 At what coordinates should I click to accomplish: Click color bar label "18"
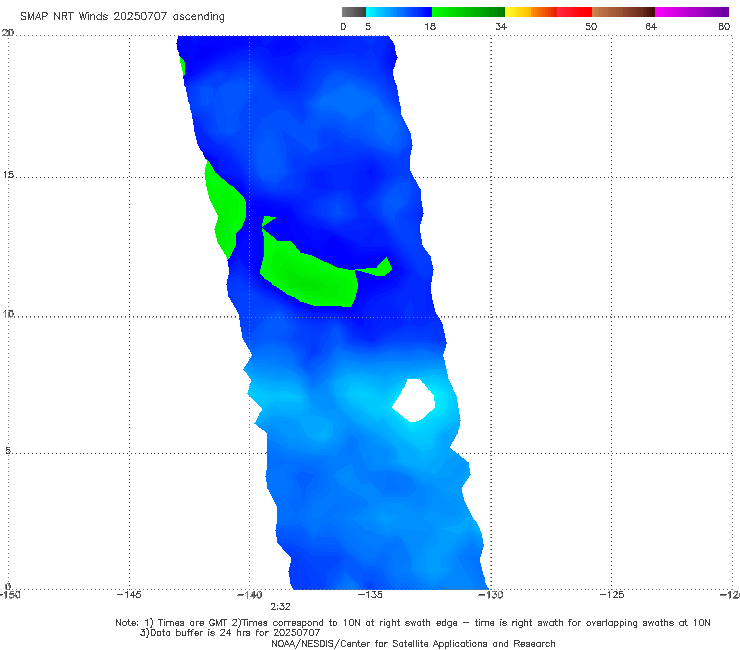pyautogui.click(x=430, y=26)
